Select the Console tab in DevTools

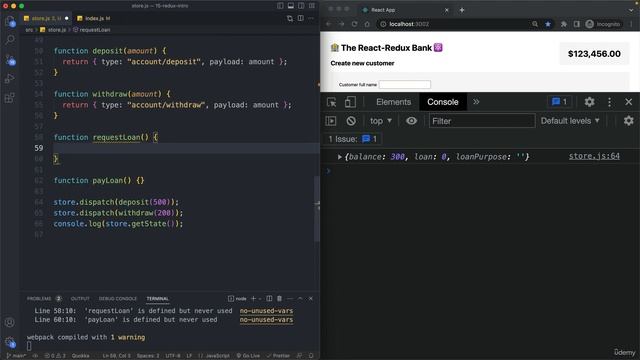pyautogui.click(x=443, y=102)
